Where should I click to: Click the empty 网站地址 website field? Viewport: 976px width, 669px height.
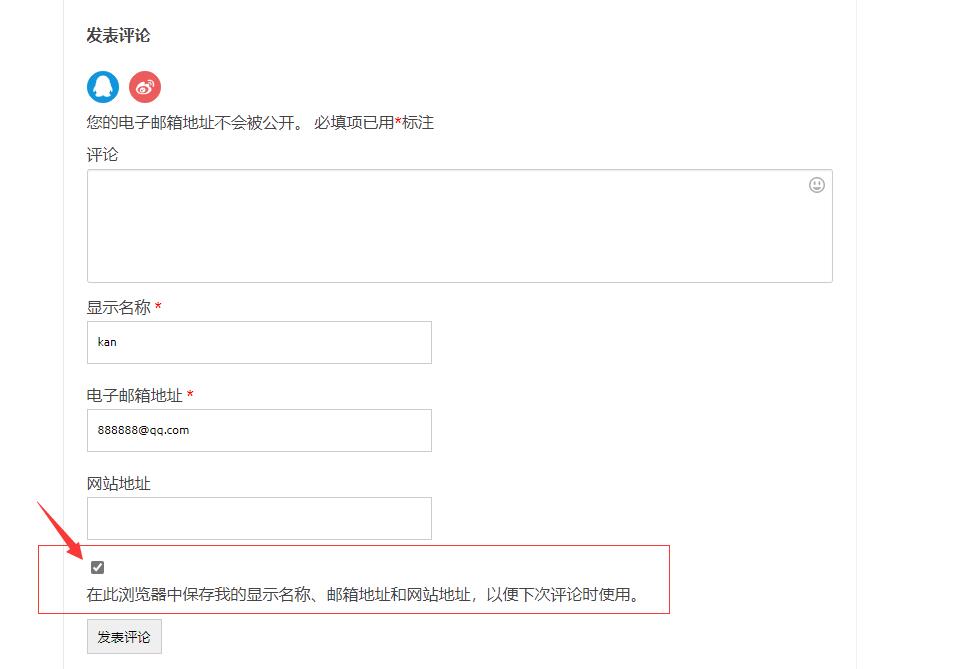coord(258,518)
